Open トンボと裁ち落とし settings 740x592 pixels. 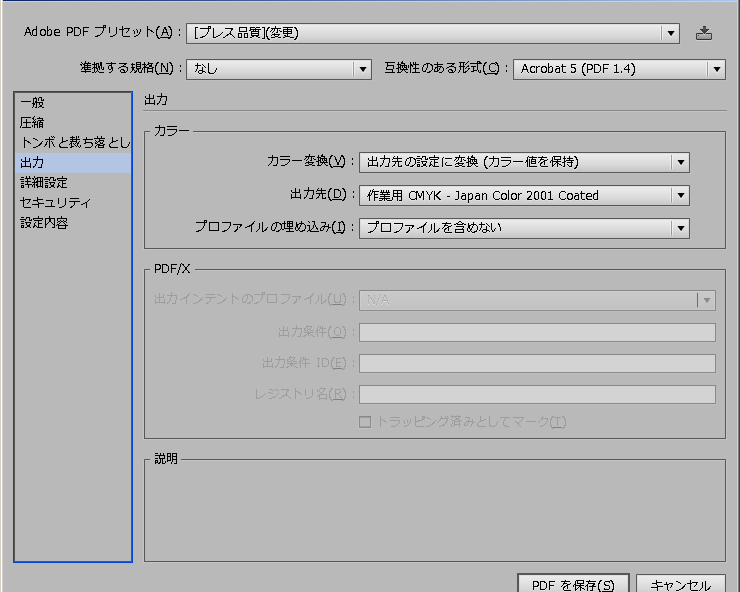(74, 142)
